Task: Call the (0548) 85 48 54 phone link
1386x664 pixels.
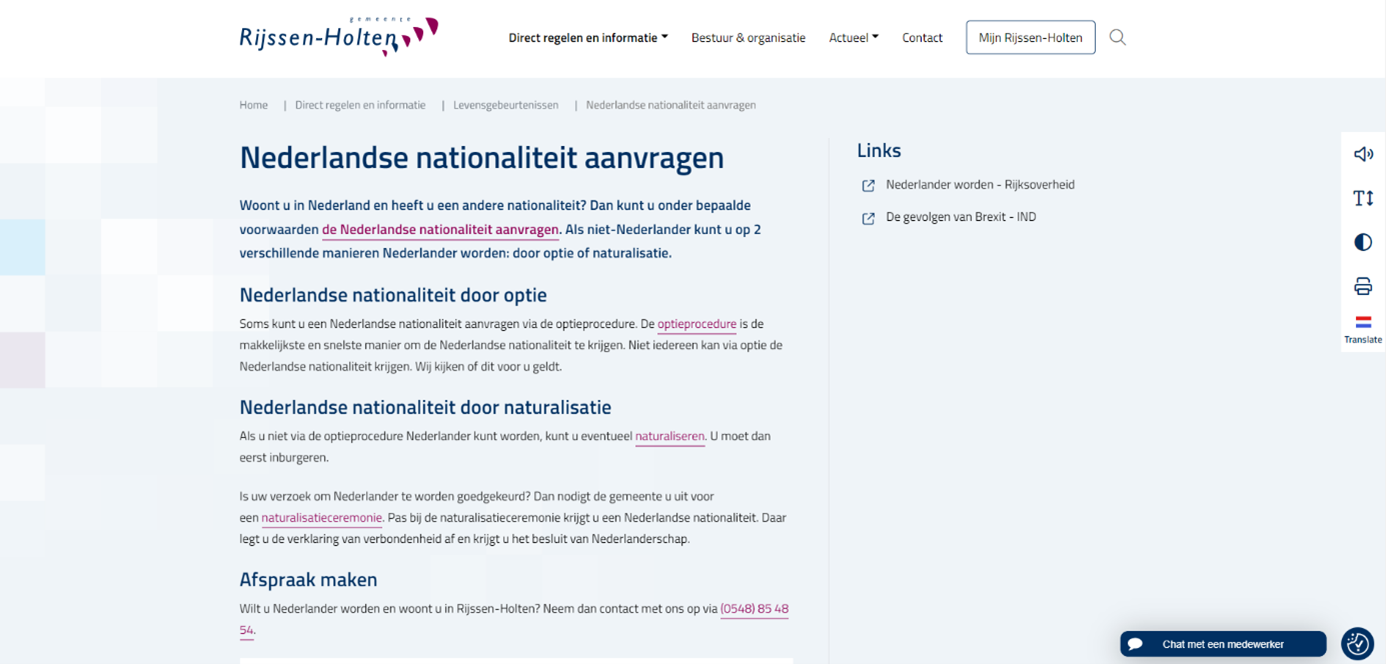Action: pos(754,609)
